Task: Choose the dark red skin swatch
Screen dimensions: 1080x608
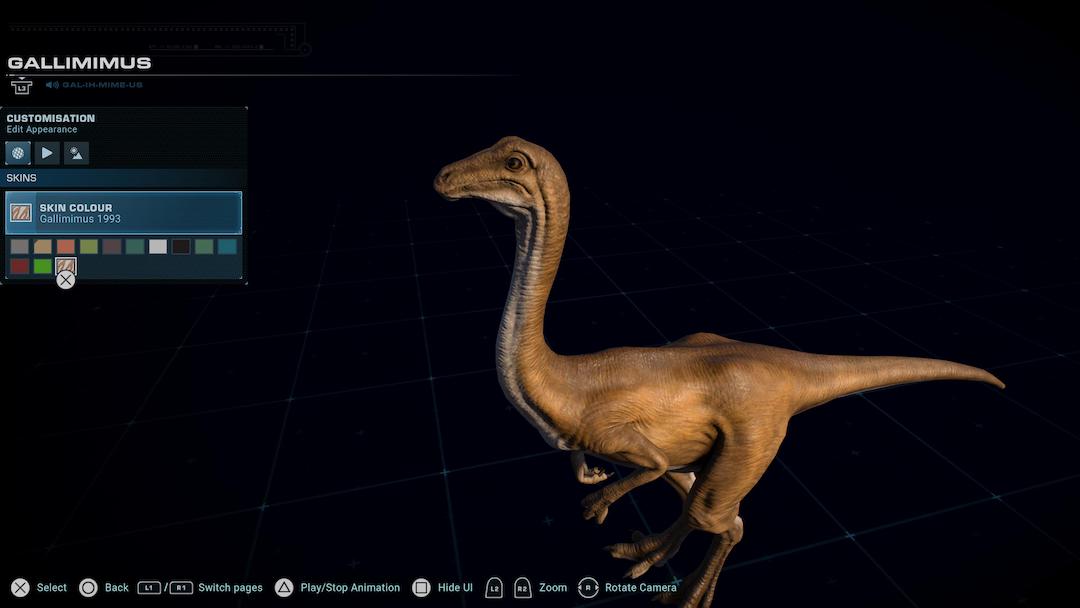Action: (x=19, y=266)
